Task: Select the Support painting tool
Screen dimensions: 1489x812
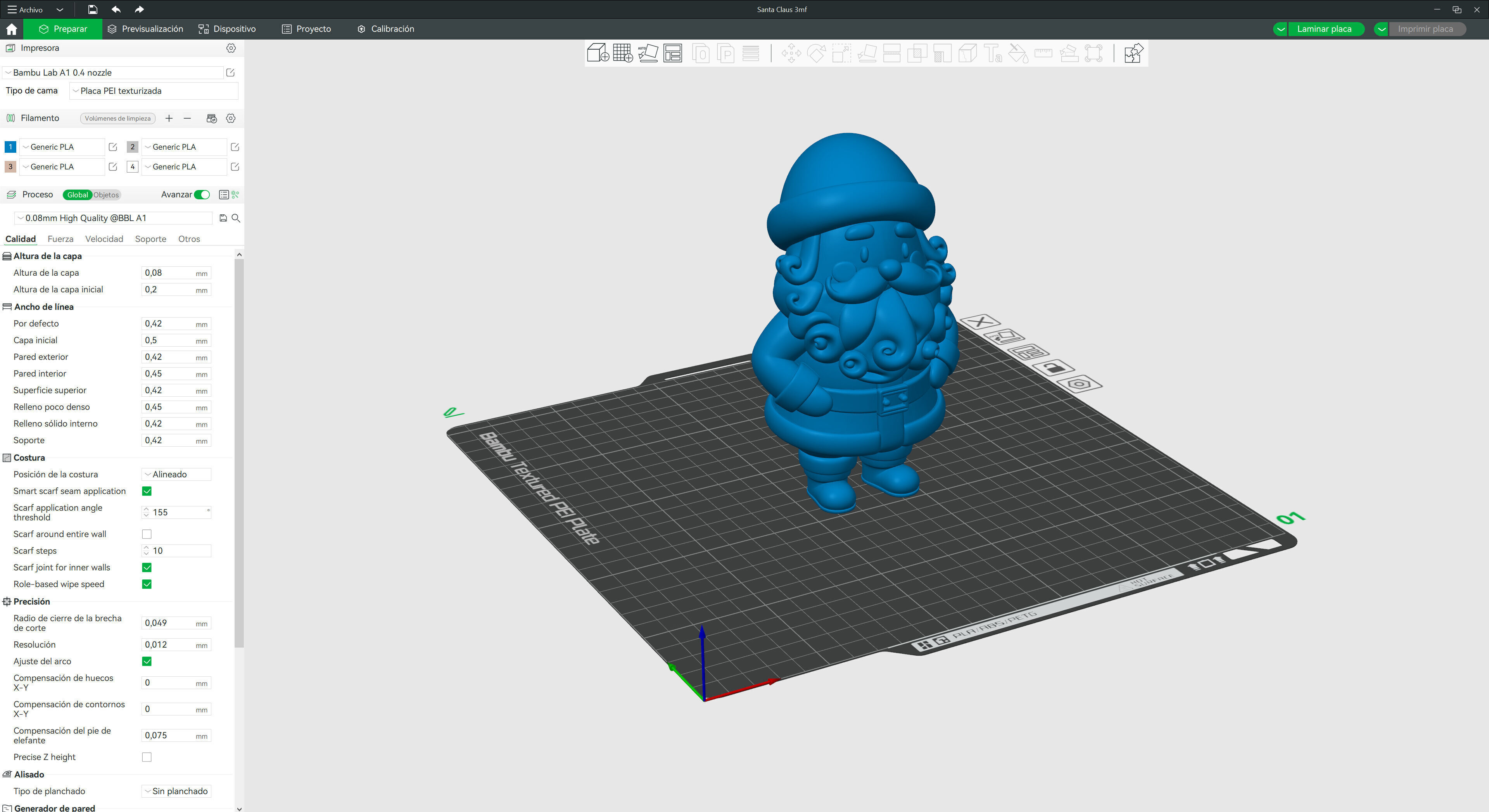Action: tap(942, 54)
